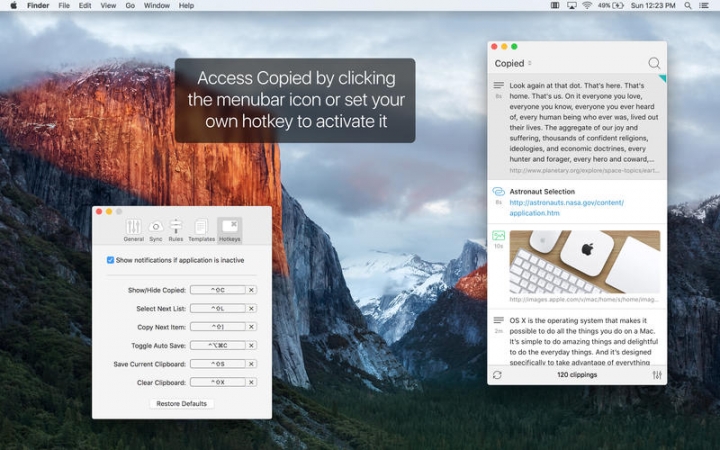Click the link icon beside Astronaut Selection
This screenshot has width=720, height=450.
pyautogui.click(x=498, y=191)
